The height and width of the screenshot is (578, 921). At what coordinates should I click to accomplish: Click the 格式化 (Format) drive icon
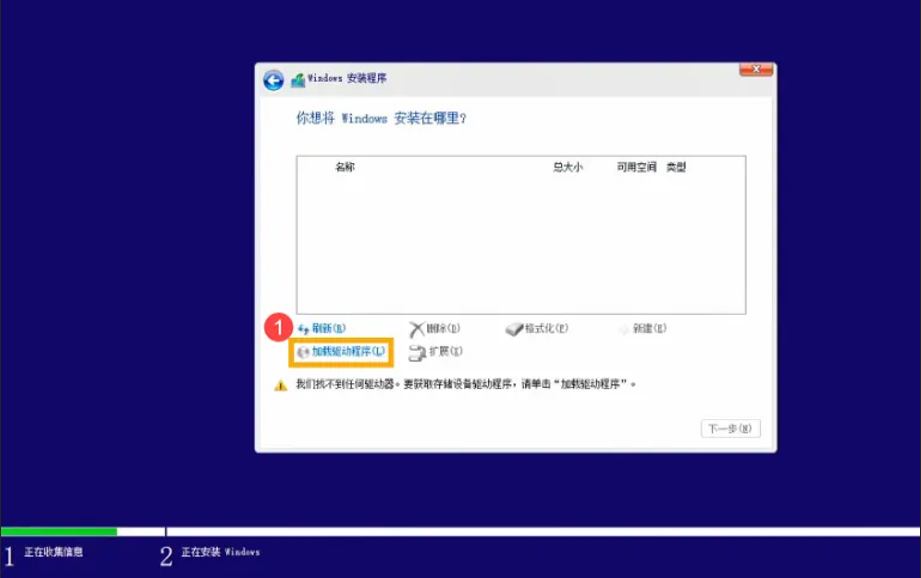pos(514,326)
